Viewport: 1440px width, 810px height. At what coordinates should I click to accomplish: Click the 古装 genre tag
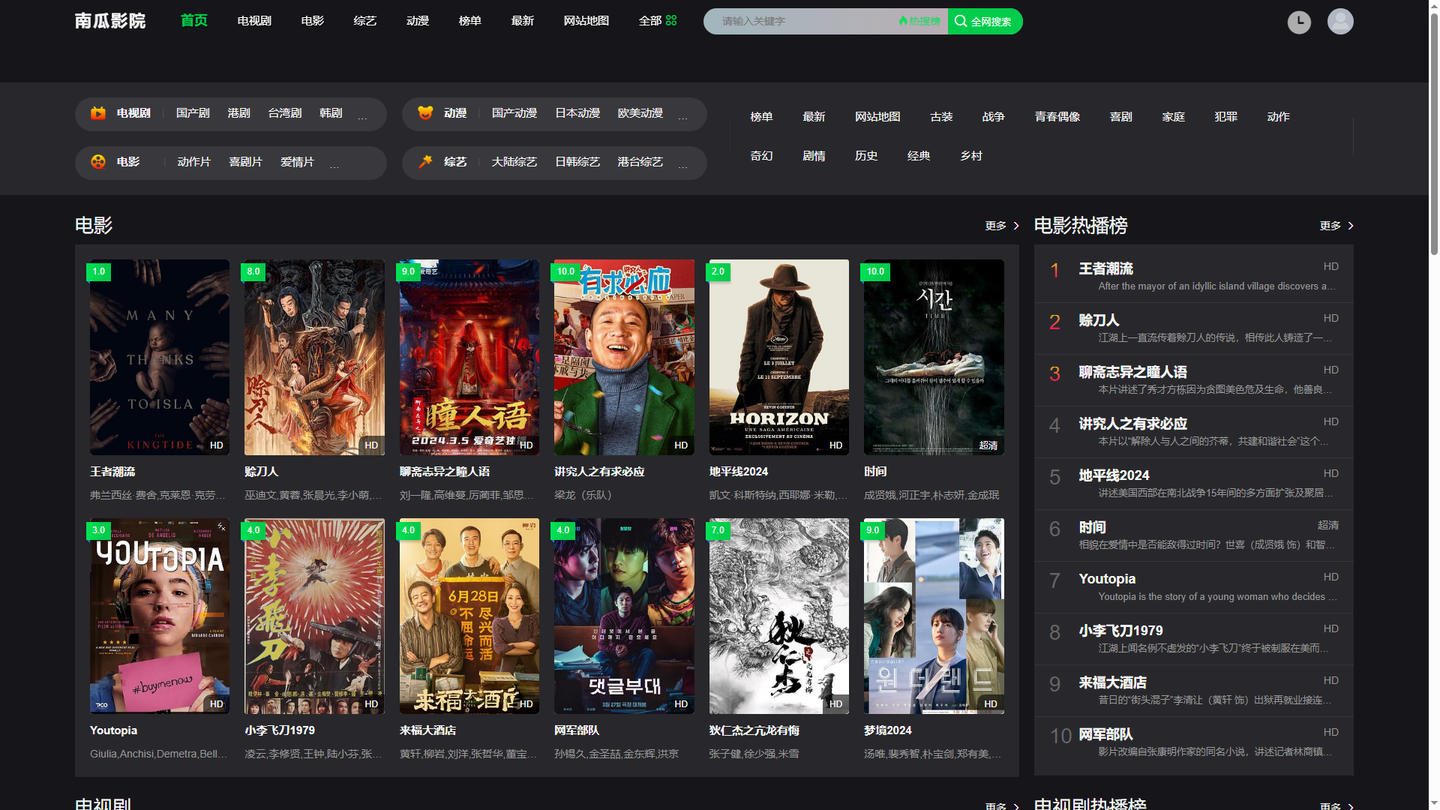tap(942, 117)
